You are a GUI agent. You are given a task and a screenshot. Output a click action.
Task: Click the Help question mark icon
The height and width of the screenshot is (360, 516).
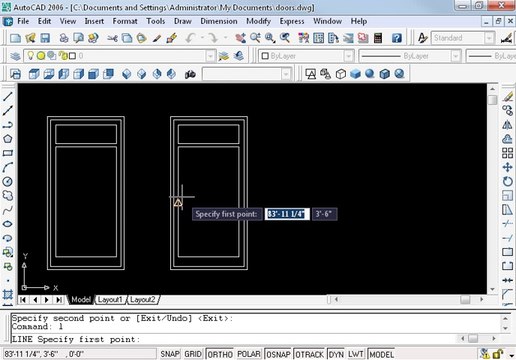tap(397, 38)
